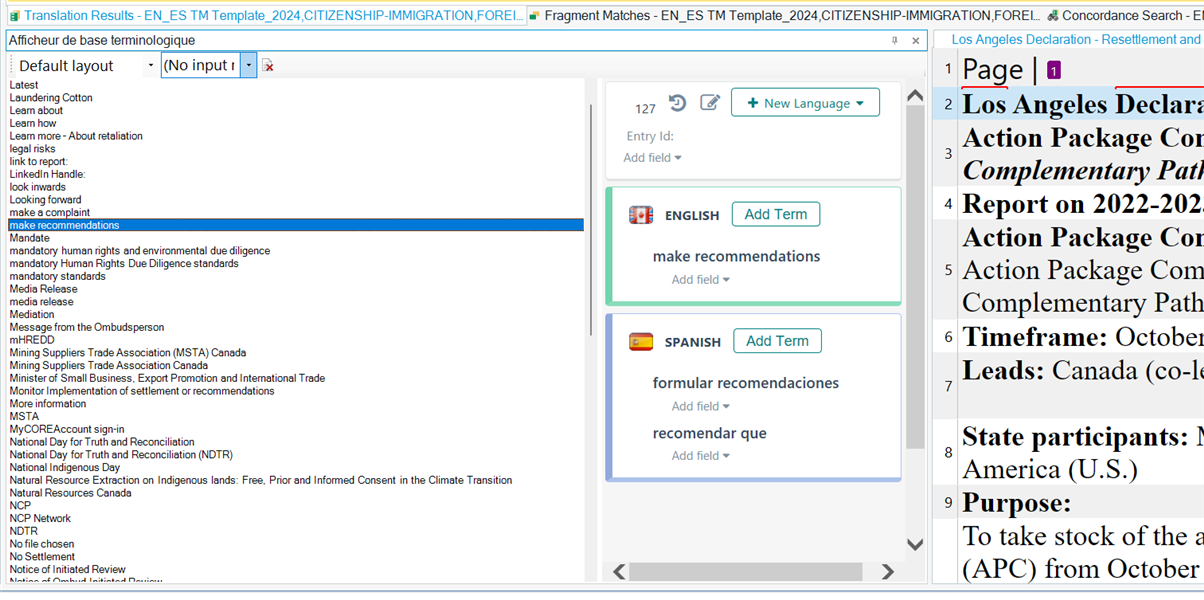Expand Add field under Entry Id
The height and width of the screenshot is (600, 1204).
652,158
